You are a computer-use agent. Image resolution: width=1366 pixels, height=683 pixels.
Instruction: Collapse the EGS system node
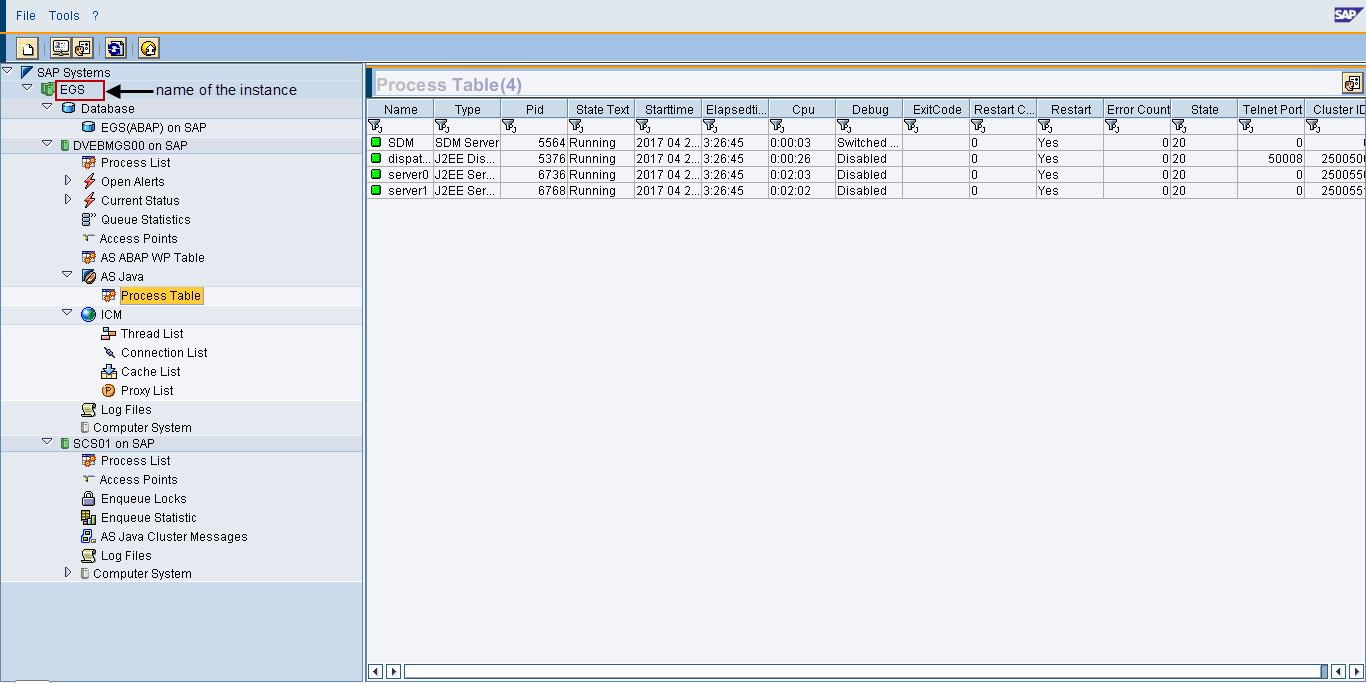tap(27, 89)
